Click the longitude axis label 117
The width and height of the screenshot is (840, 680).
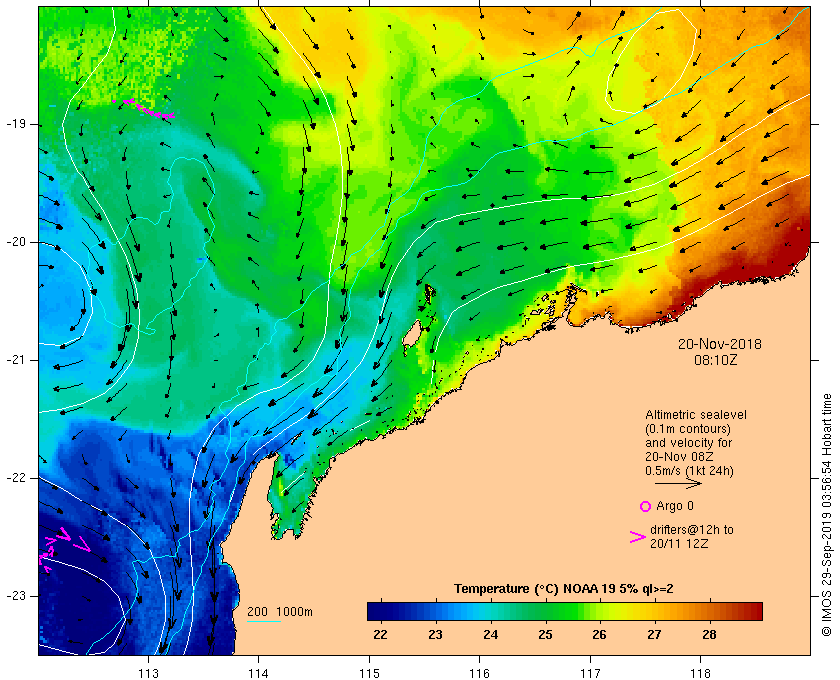point(590,674)
